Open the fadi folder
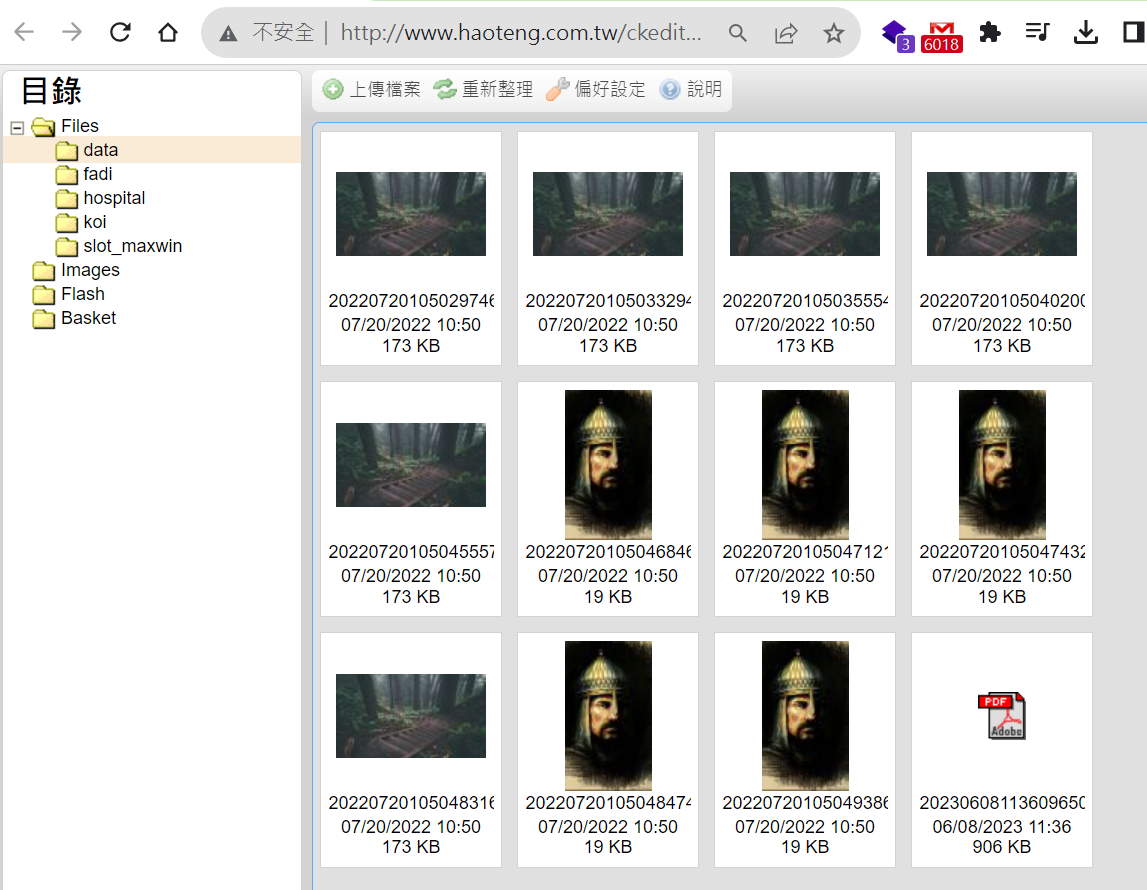The height and width of the screenshot is (890, 1147). tap(97, 174)
